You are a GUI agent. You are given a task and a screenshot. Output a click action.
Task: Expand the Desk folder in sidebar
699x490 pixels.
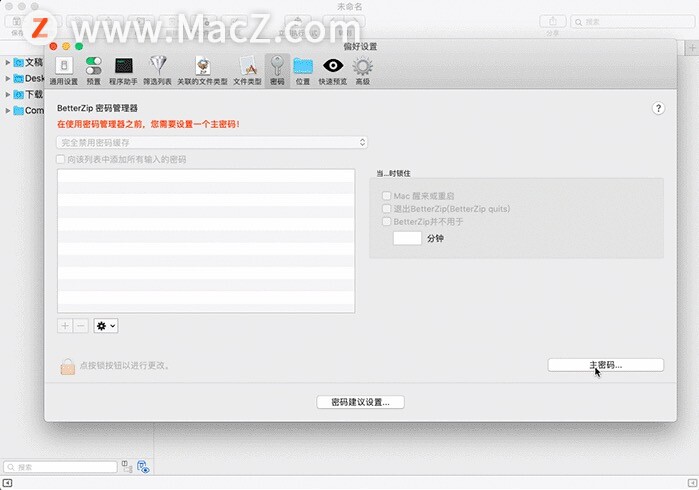tap(8, 78)
